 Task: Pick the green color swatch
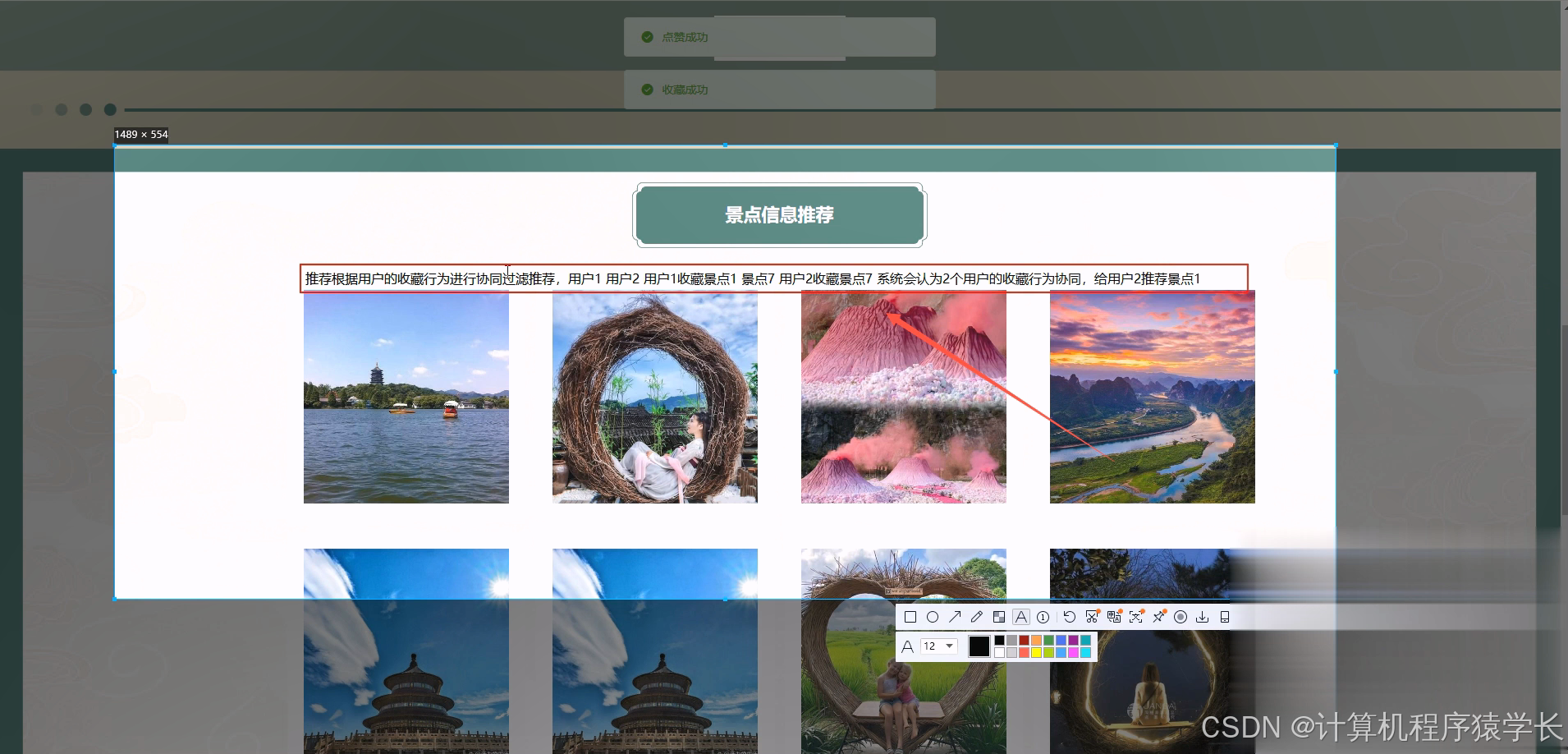pyautogui.click(x=1048, y=640)
